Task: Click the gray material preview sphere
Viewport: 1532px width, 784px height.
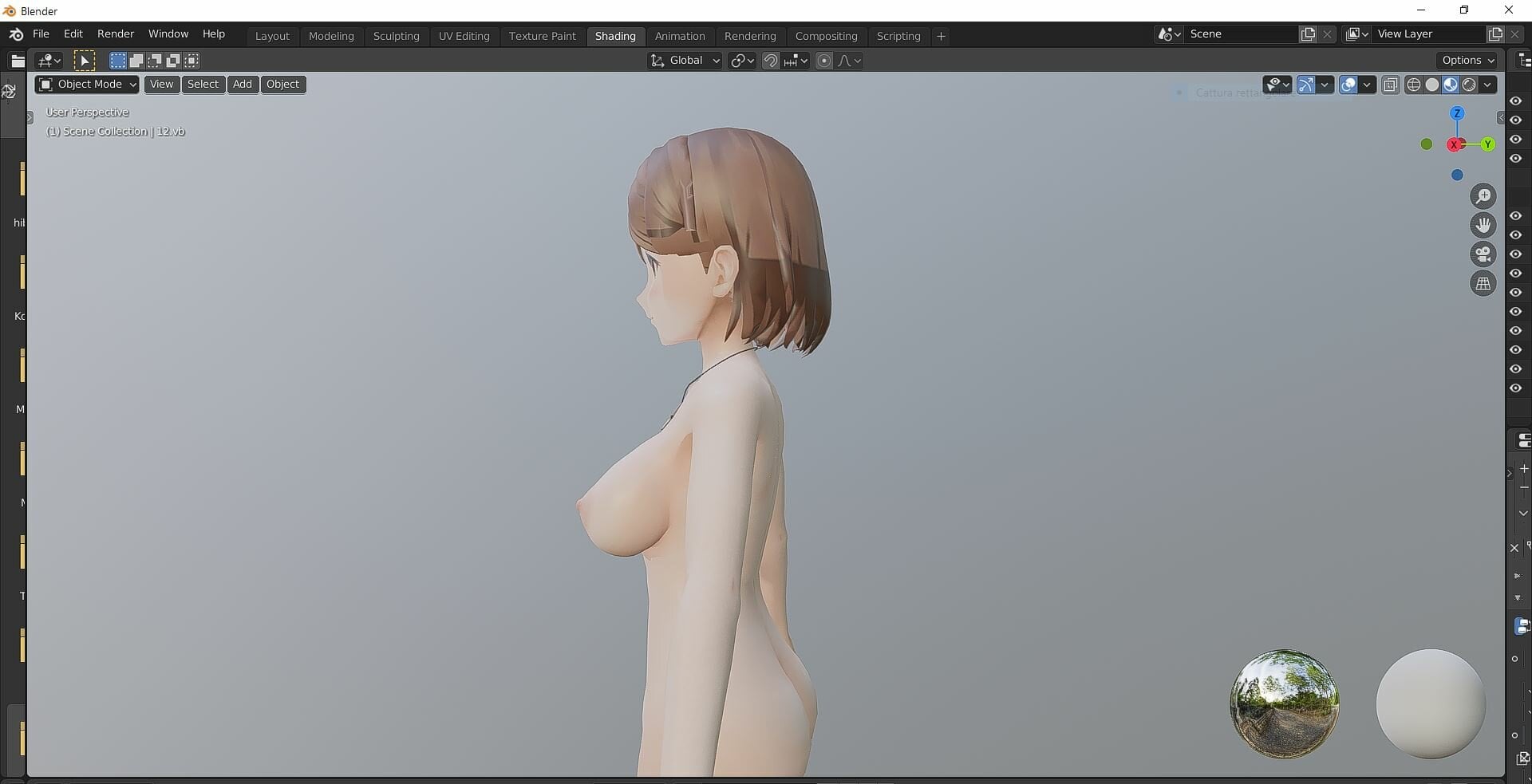Action: pos(1431,703)
